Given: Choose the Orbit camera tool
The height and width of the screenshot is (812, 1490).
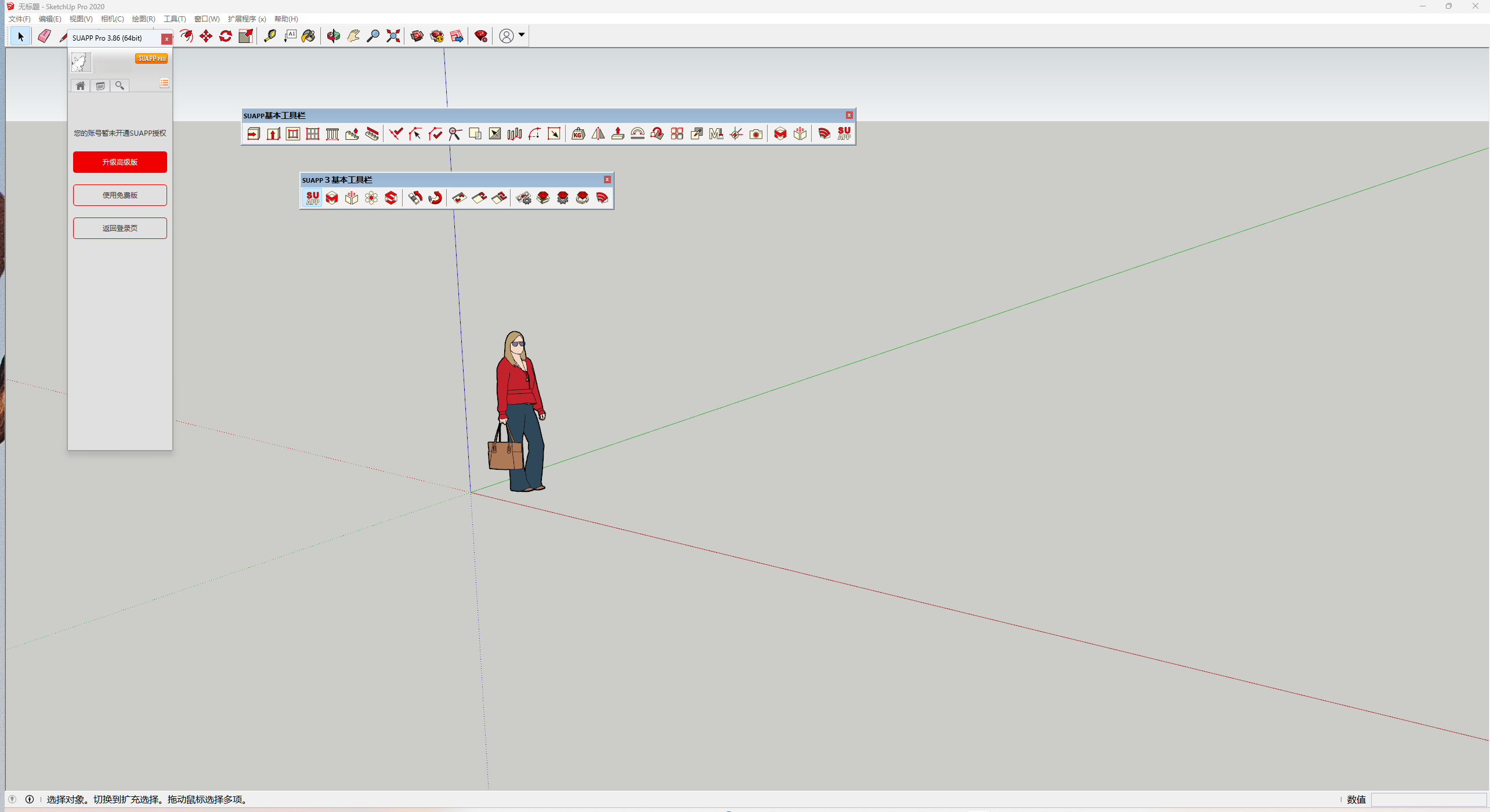Looking at the screenshot, I should 333,36.
